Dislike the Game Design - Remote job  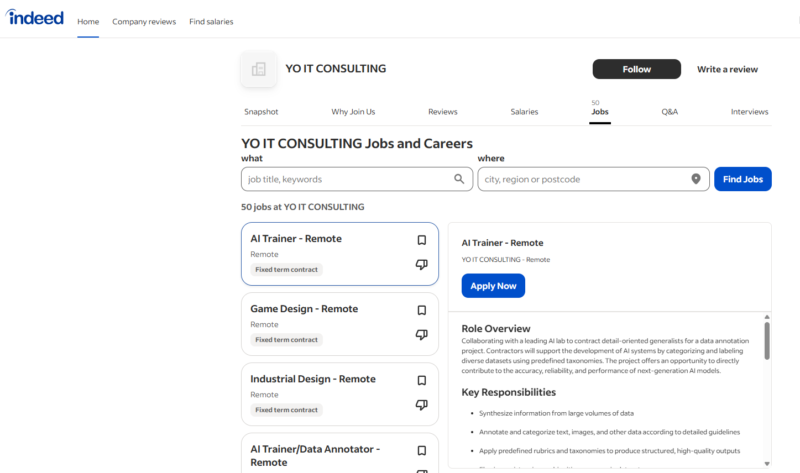tap(422, 335)
